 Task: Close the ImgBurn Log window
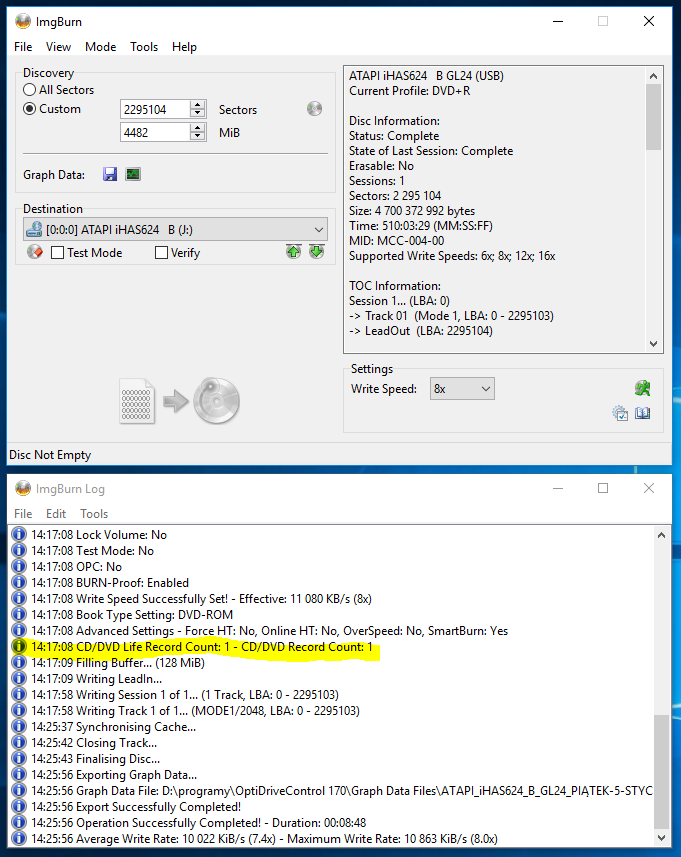coord(649,488)
